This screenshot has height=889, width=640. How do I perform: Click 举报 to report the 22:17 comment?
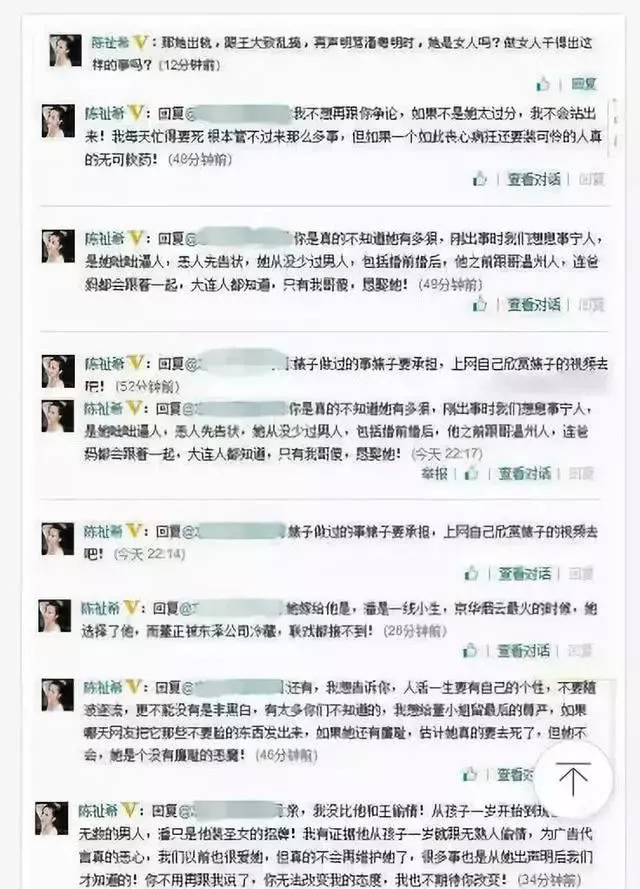tap(434, 473)
